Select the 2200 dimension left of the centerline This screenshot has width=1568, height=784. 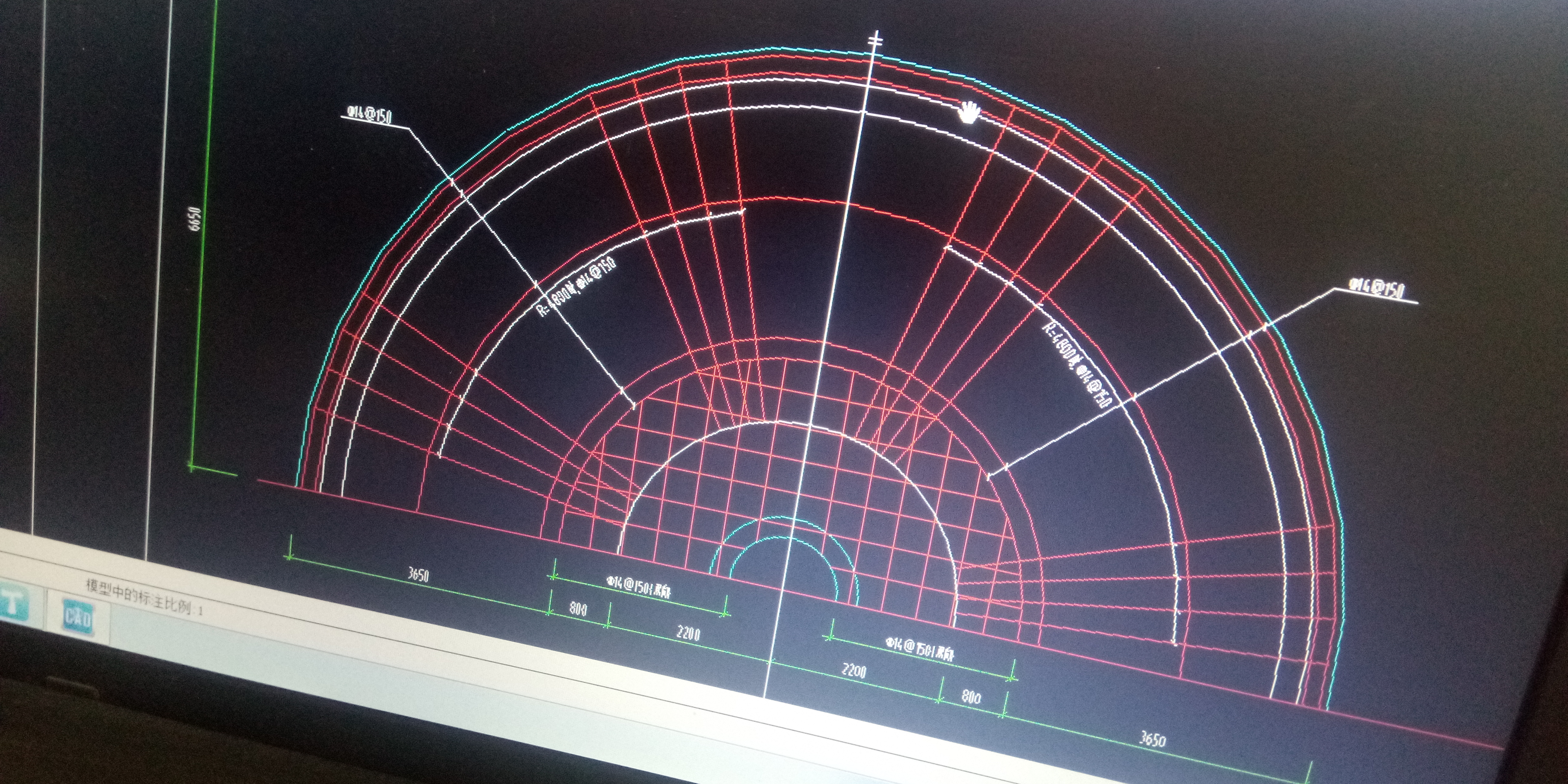(x=688, y=633)
